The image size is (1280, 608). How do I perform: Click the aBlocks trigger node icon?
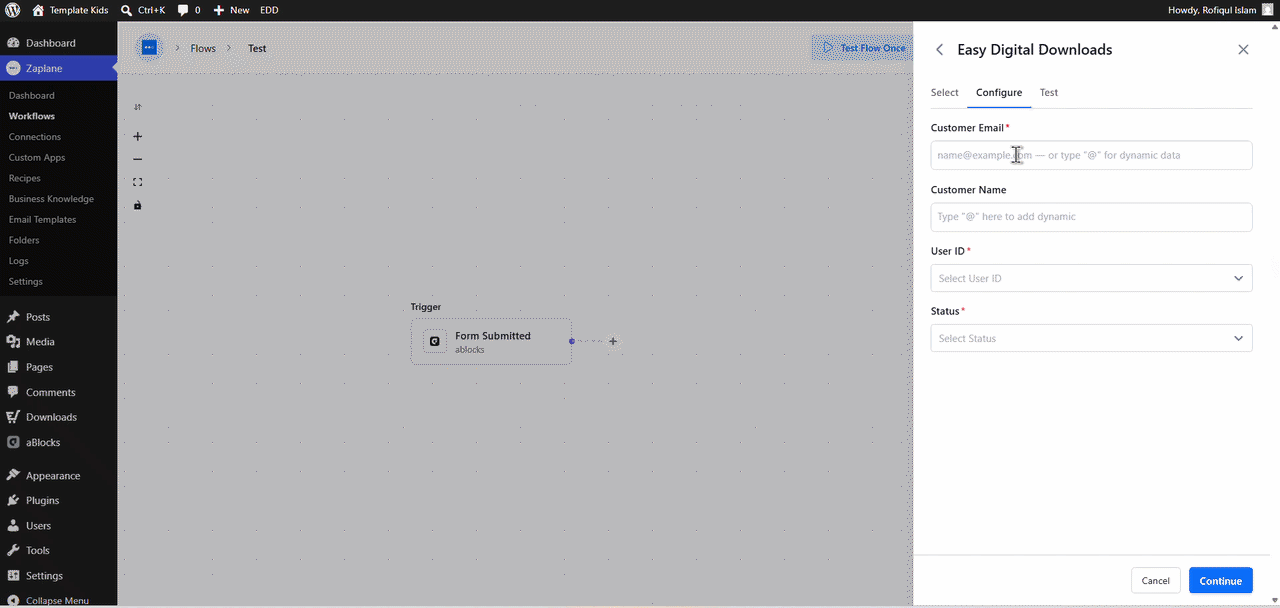point(435,341)
